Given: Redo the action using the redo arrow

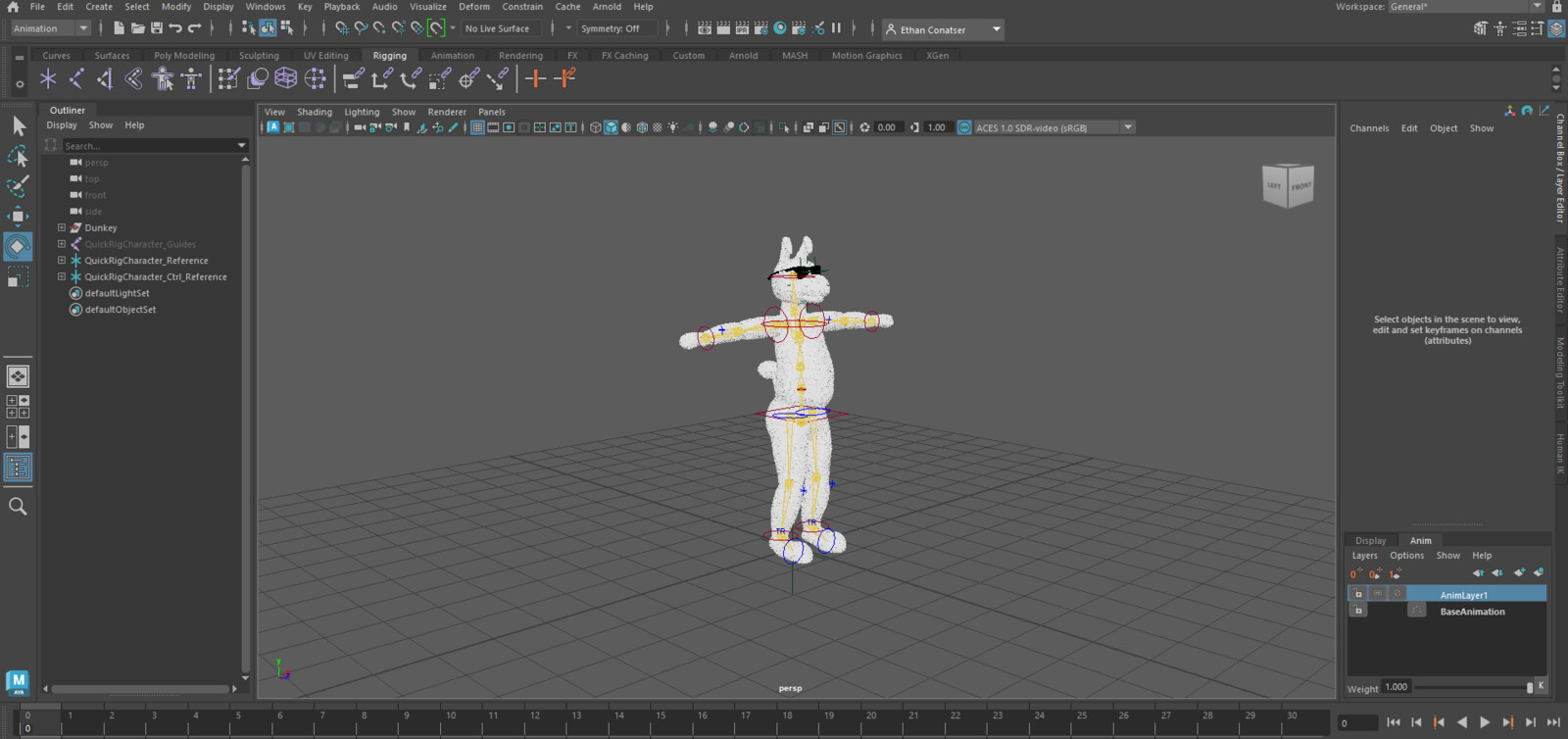Looking at the screenshot, I should 194,28.
